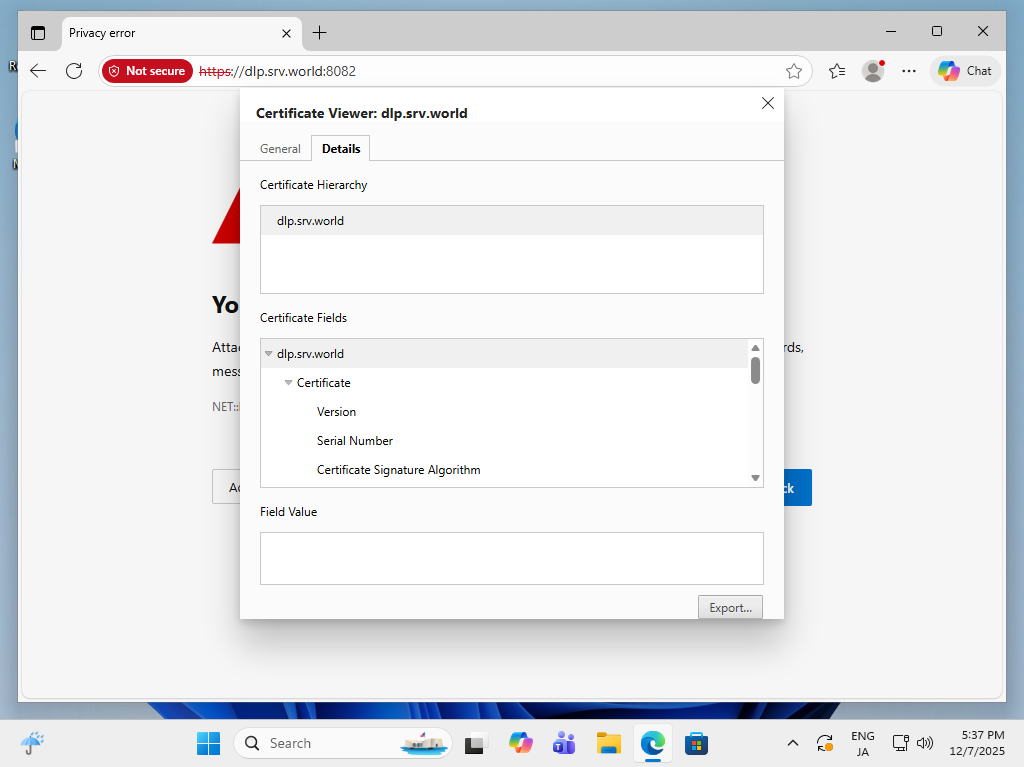Click the address bar URL
Screen dimensions: 1024x767
277,71
